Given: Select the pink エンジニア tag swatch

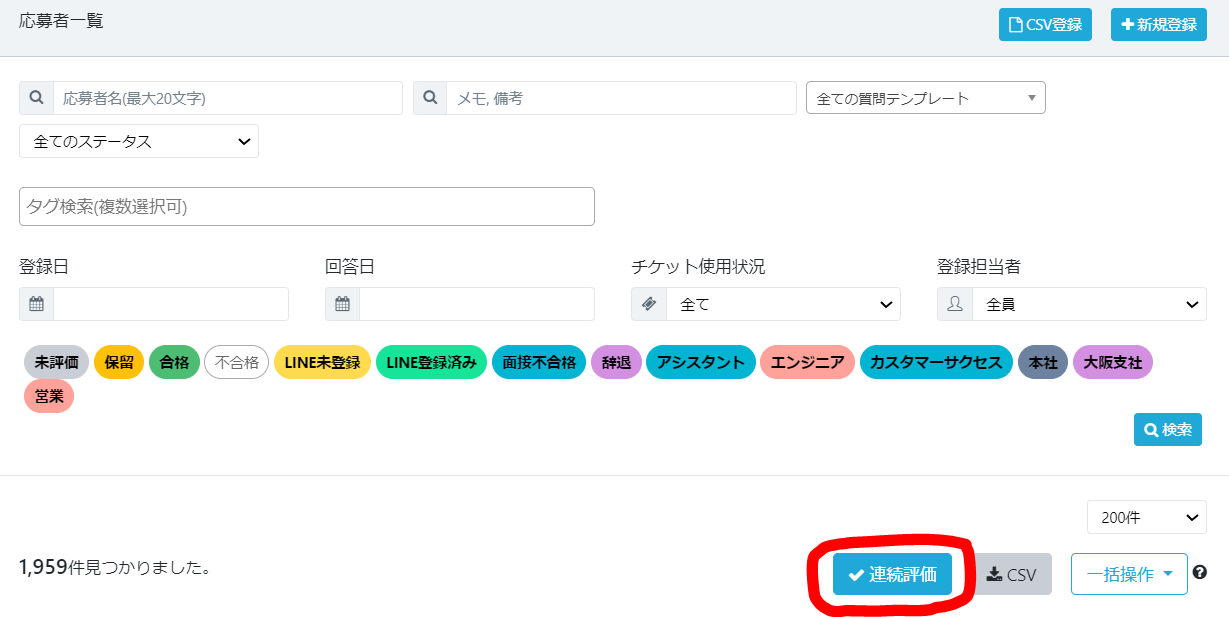Looking at the screenshot, I should coord(807,362).
